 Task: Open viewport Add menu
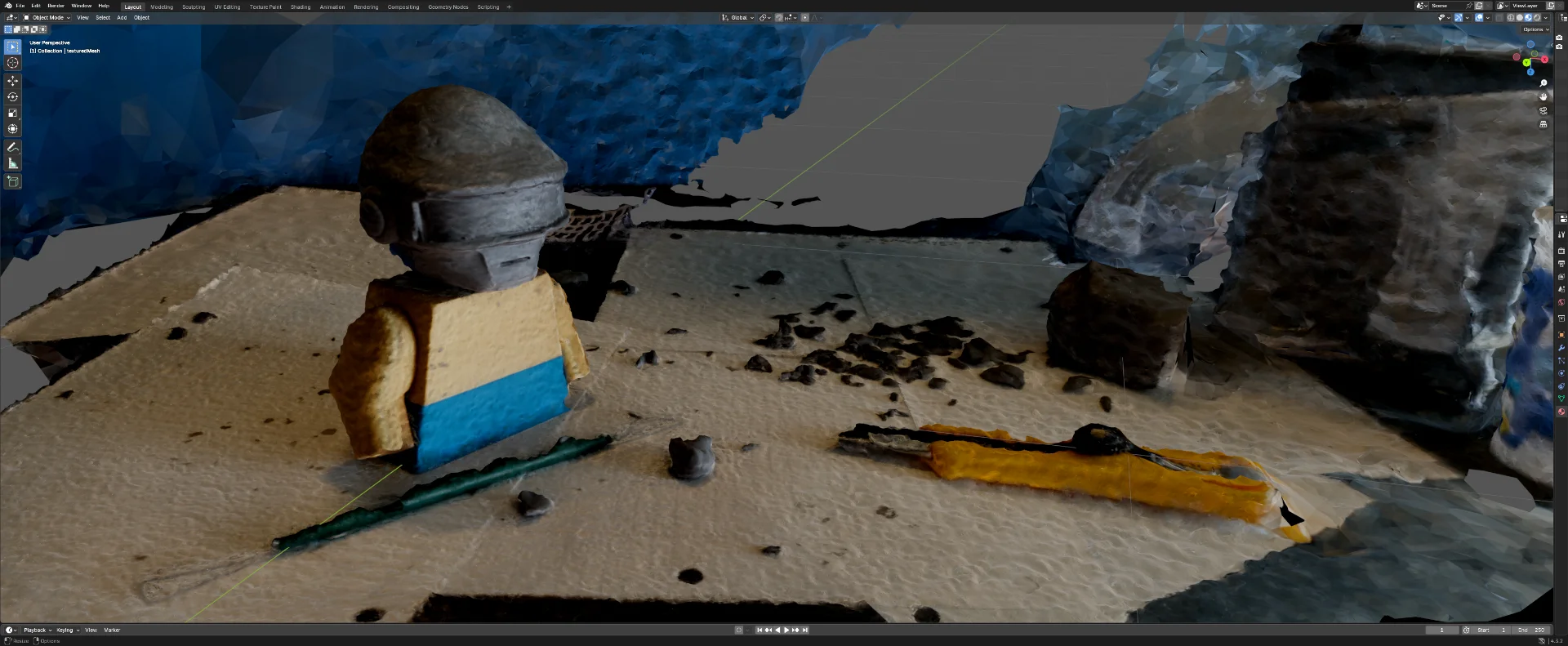[122, 17]
